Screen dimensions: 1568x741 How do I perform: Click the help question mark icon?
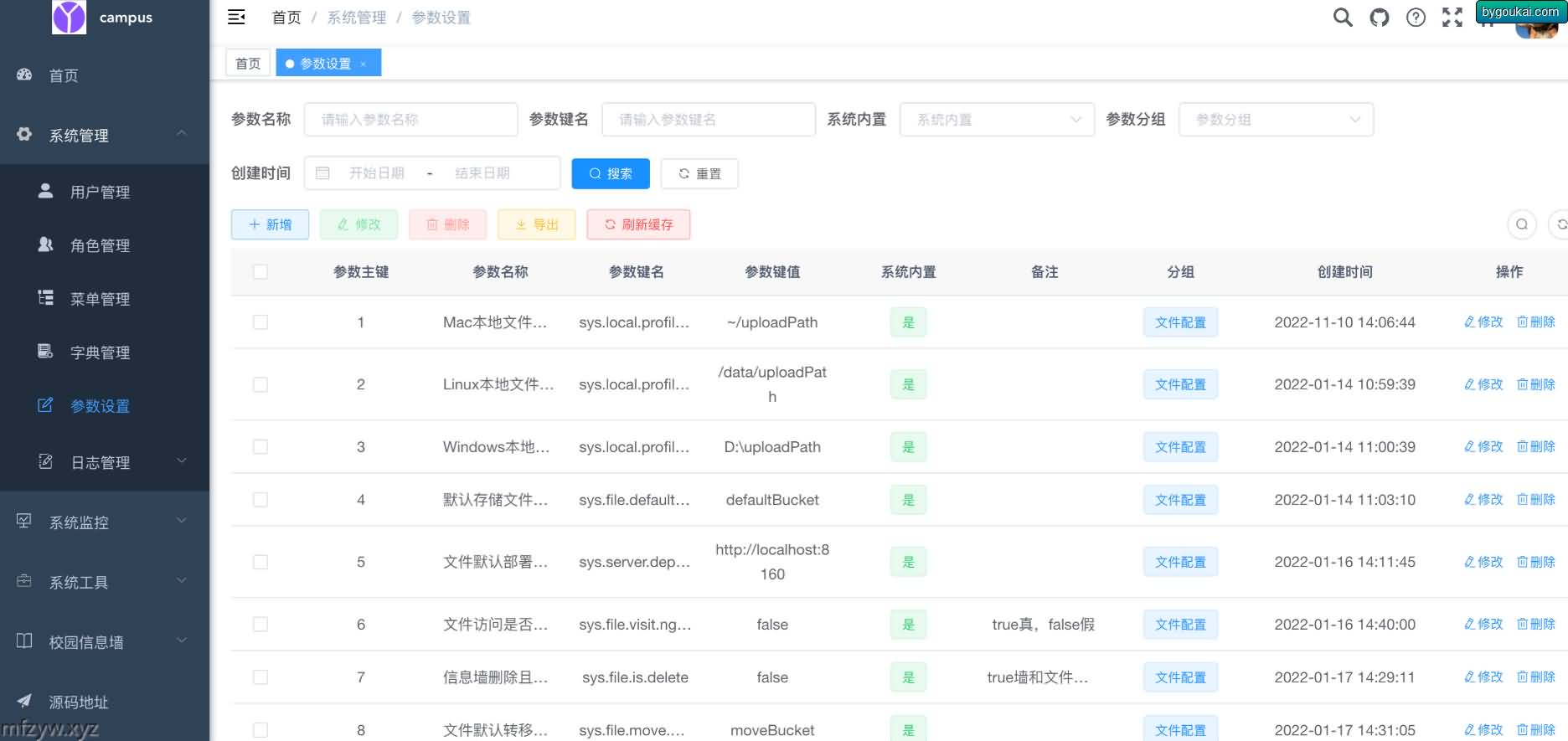tap(1416, 18)
